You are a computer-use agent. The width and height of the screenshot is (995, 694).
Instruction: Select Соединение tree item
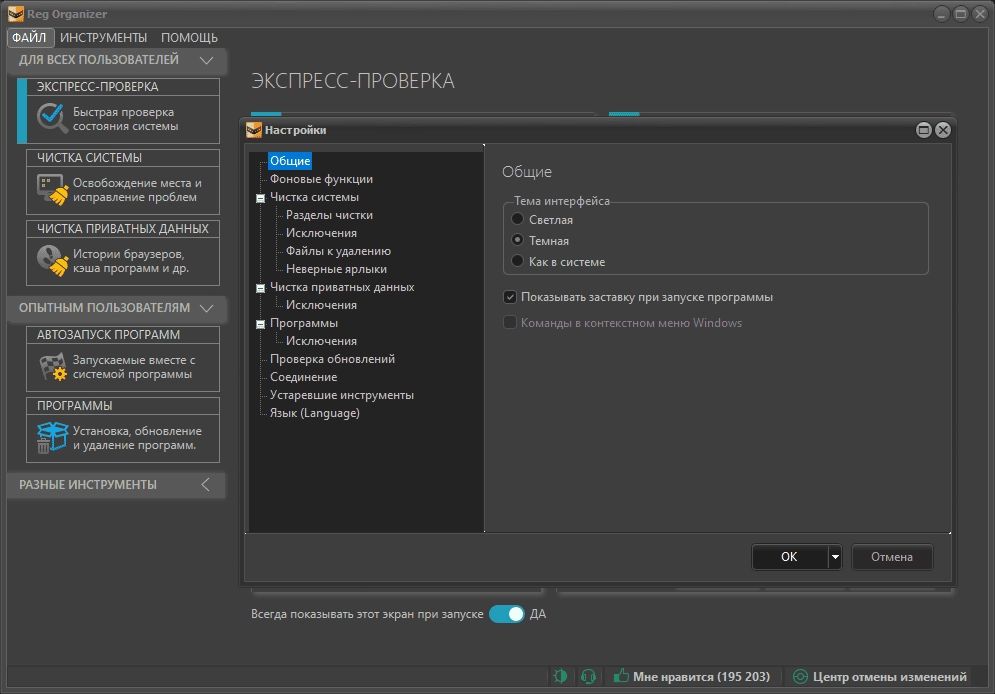point(303,377)
